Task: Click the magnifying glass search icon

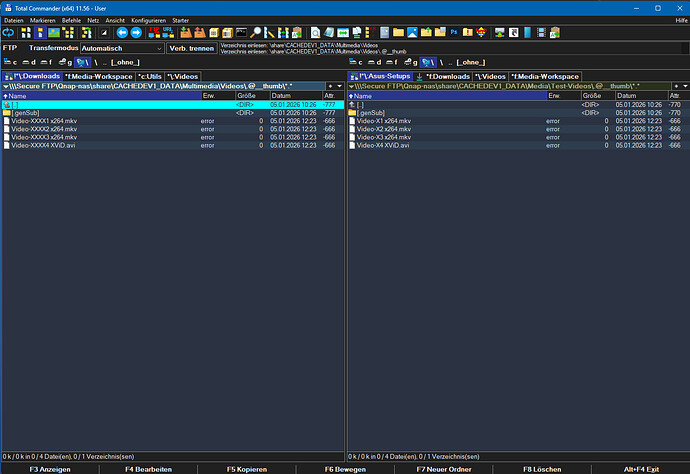Action: [256, 33]
